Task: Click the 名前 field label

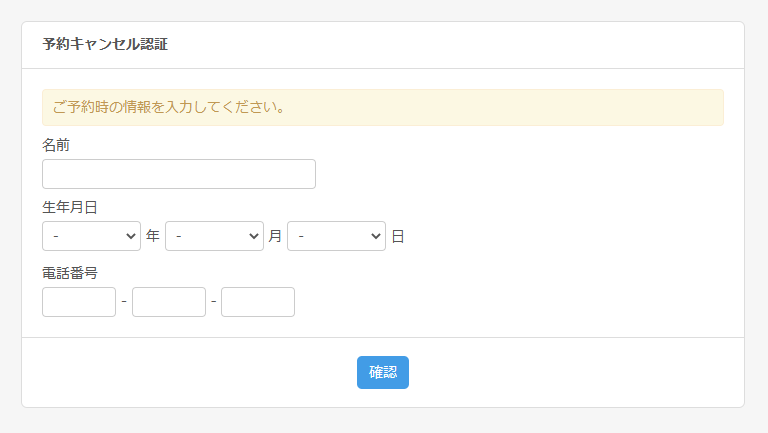Action: pyautogui.click(x=56, y=145)
